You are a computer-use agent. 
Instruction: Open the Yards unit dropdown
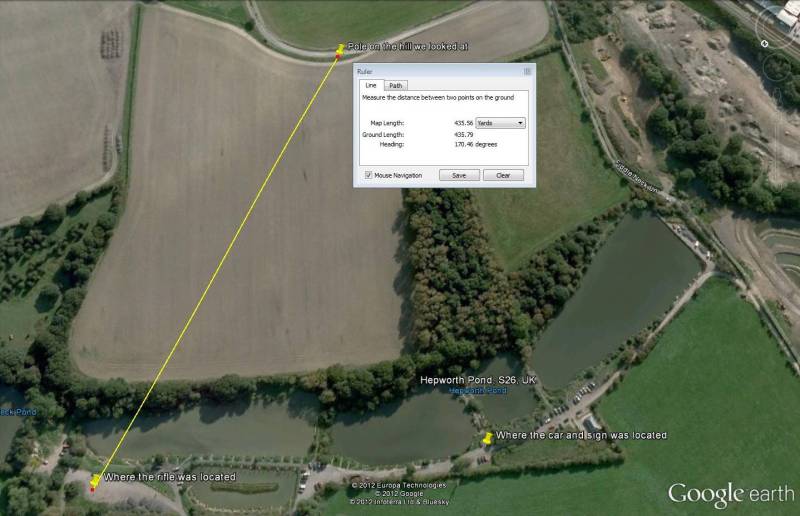[500, 123]
